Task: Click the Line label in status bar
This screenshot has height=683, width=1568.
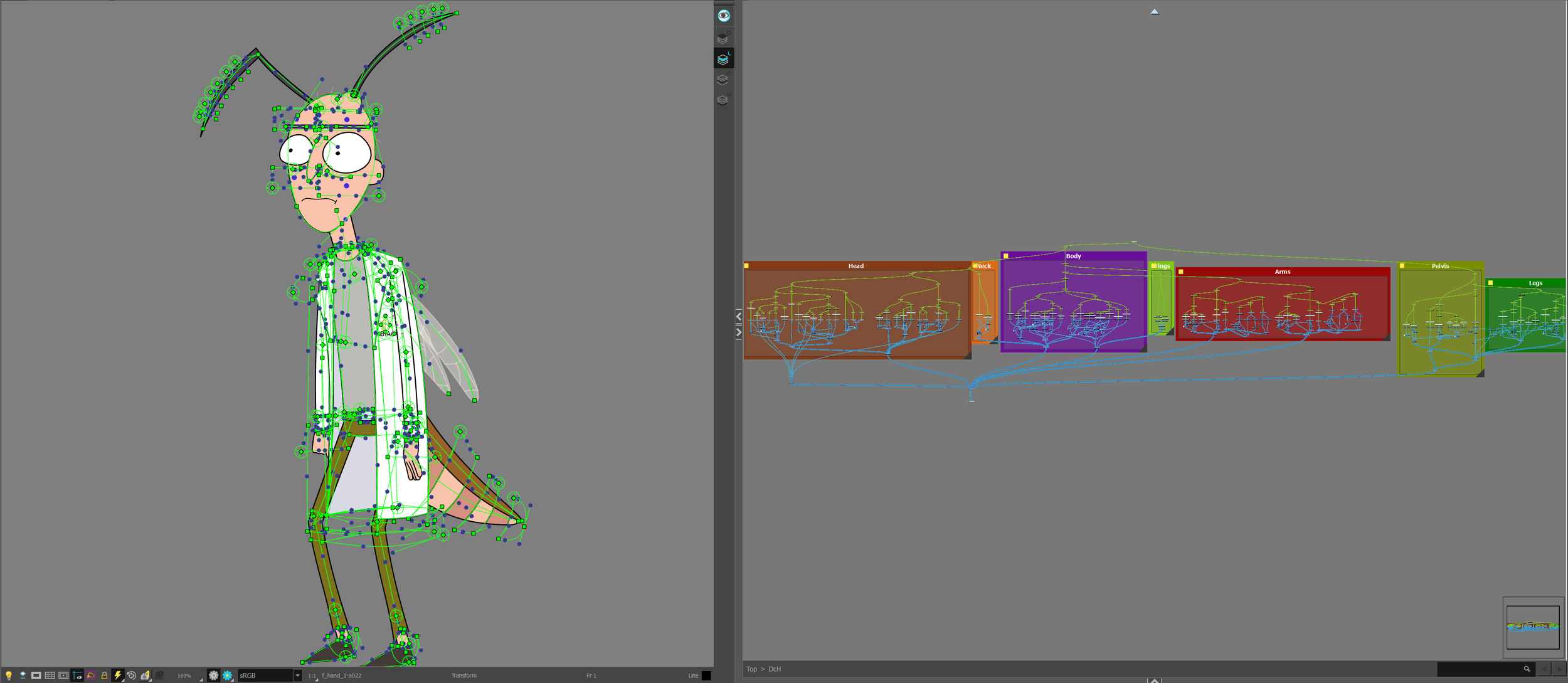Action: click(693, 675)
